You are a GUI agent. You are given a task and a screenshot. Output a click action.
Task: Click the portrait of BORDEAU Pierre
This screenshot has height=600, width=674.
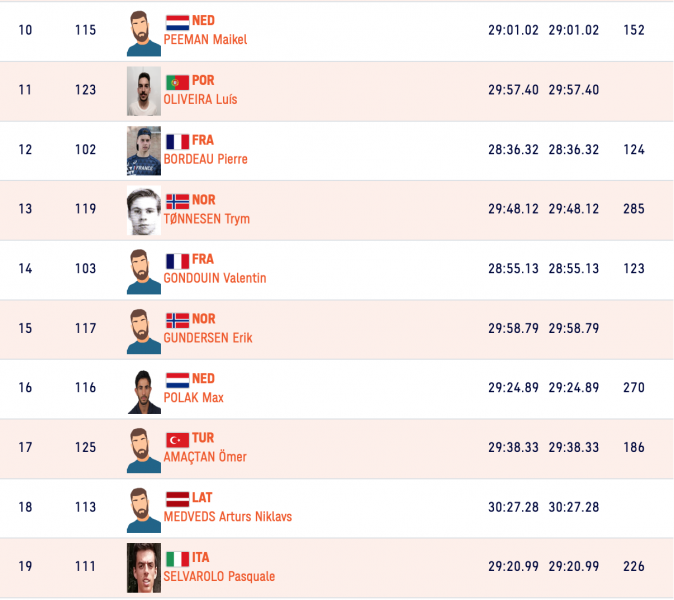144,151
